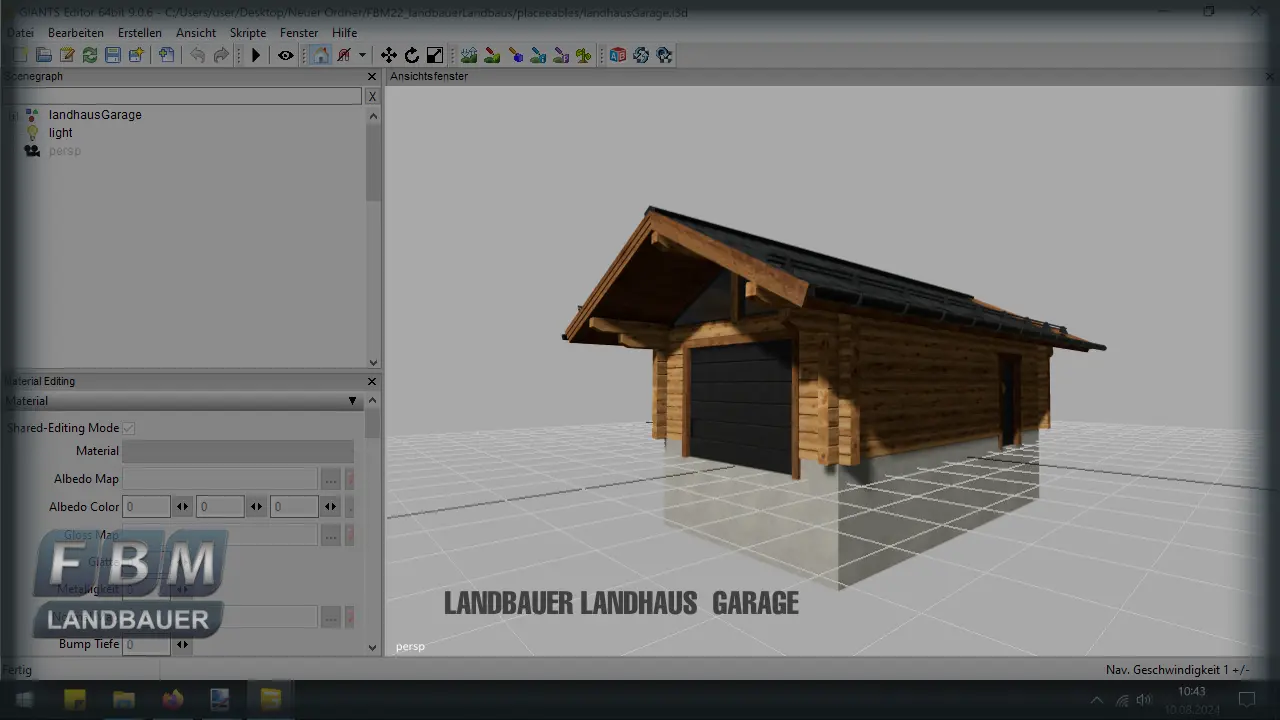1280x720 pixels.
Task: Select the Move four-arrow tool
Action: click(x=388, y=55)
